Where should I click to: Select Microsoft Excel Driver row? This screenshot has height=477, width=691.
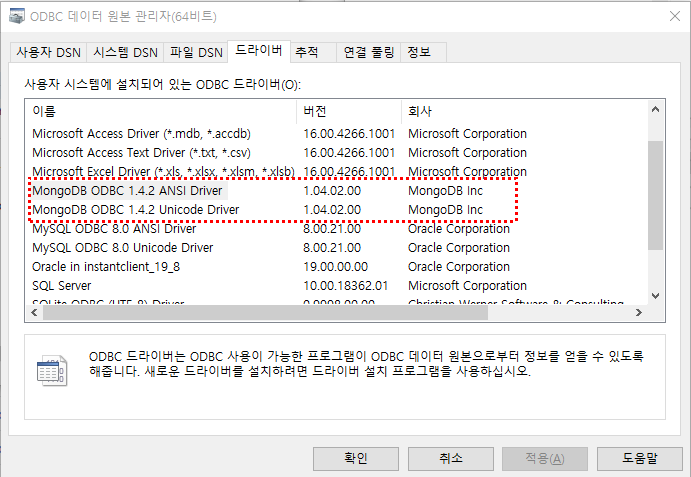163,171
